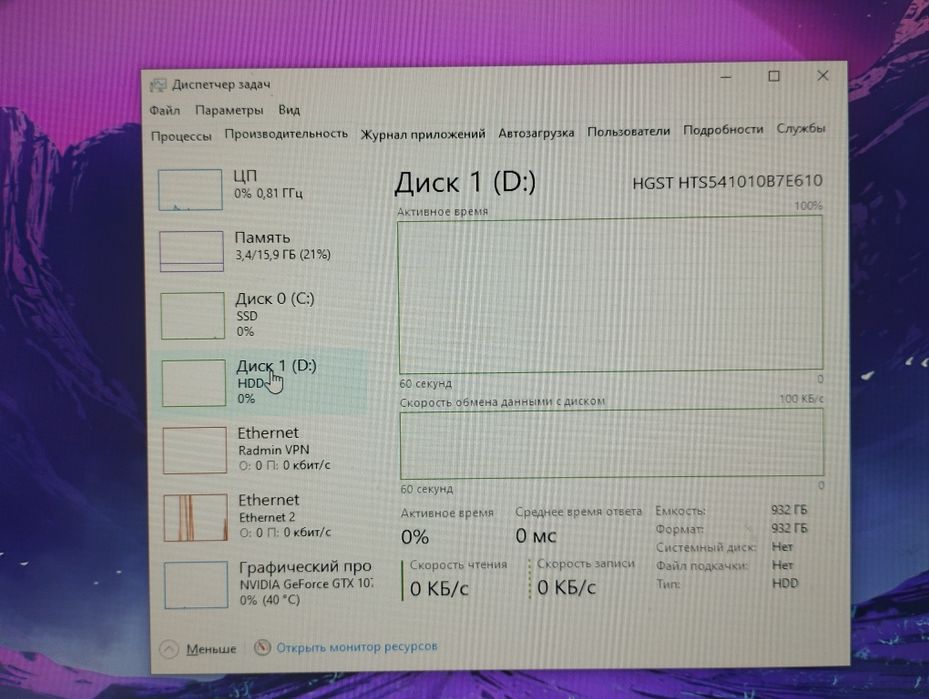
Task: Click the Системный диск Нет value
Action: 782,546
